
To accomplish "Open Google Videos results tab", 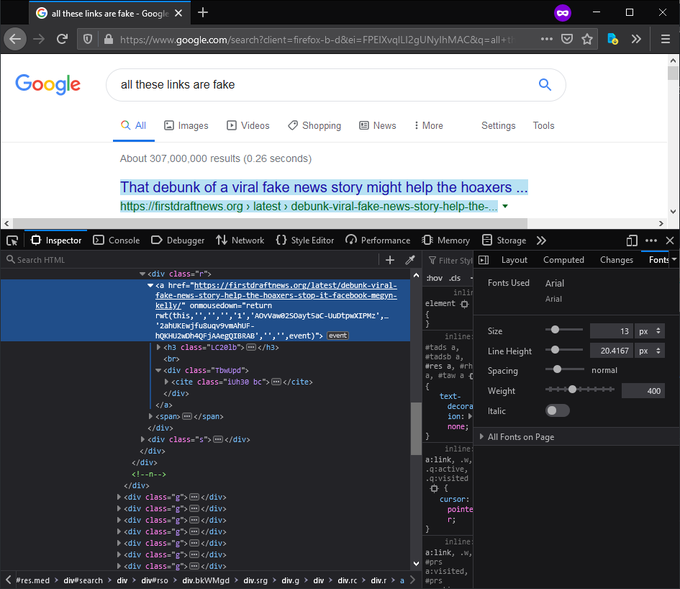I will point(248,125).
